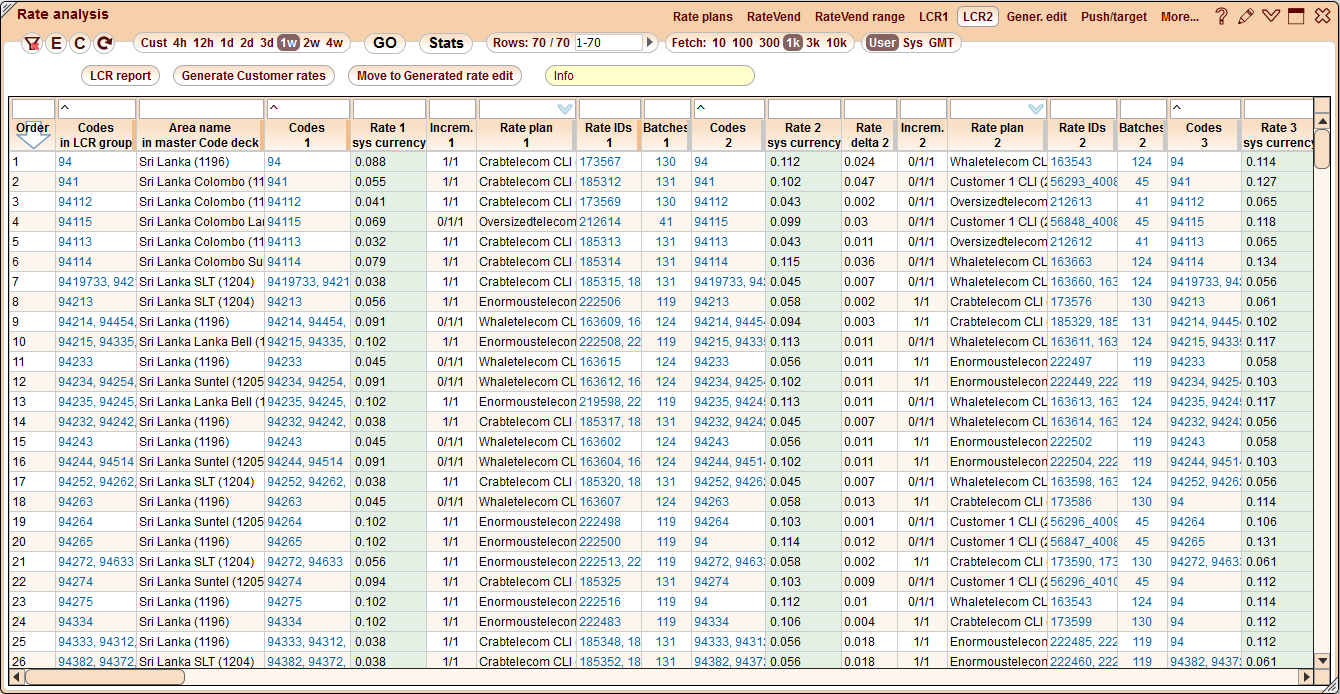Viewport: 1340px width, 694px height.
Task: Click the E toolbar icon
Action: 56,43
